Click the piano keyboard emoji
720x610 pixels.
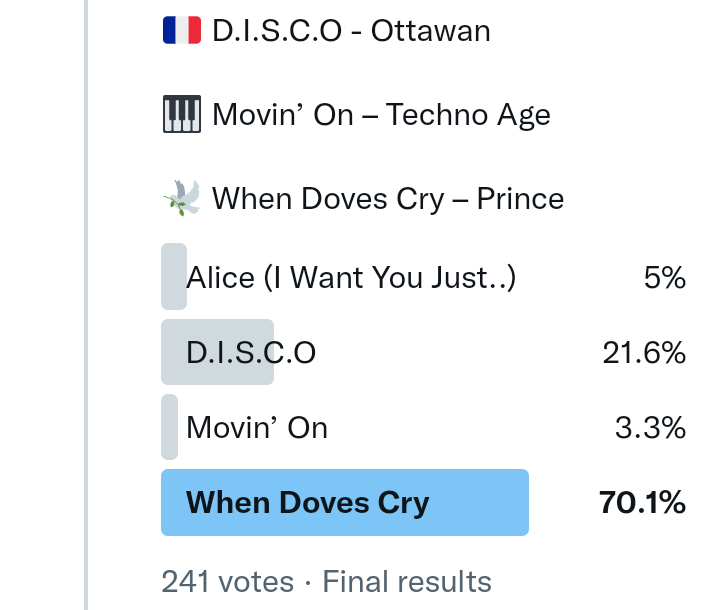[181, 115]
